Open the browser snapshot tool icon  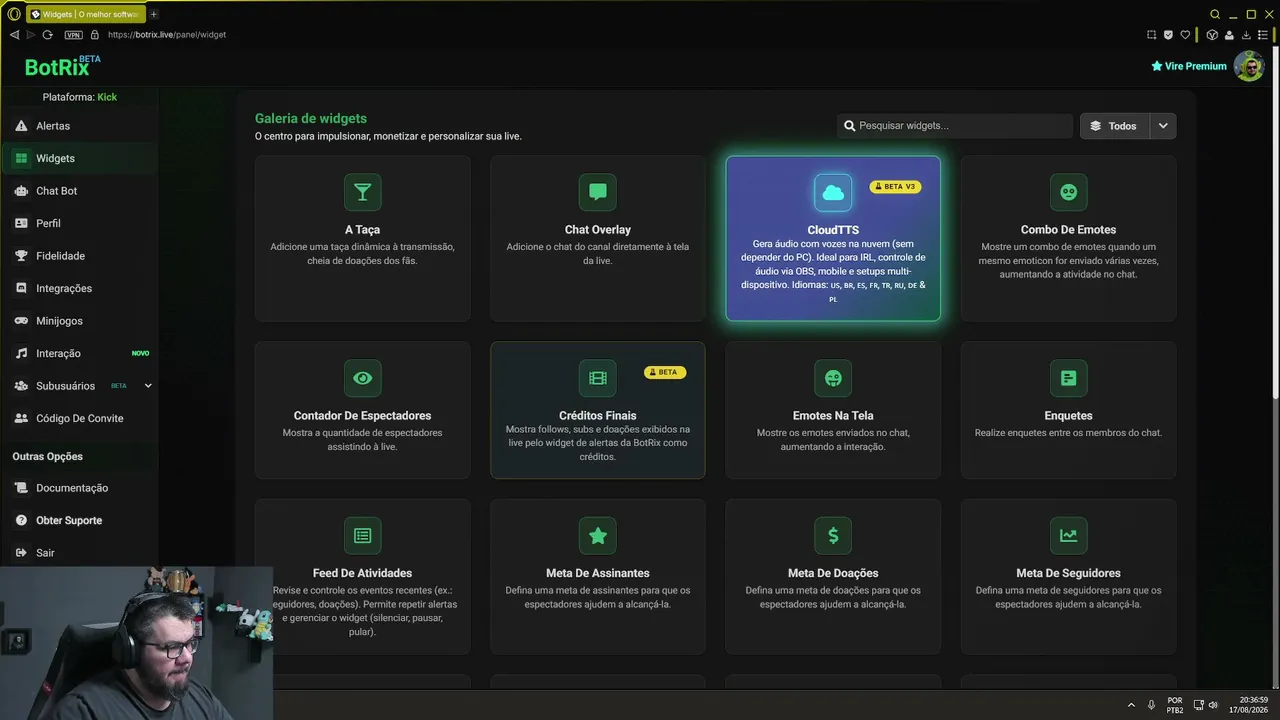(x=1151, y=35)
